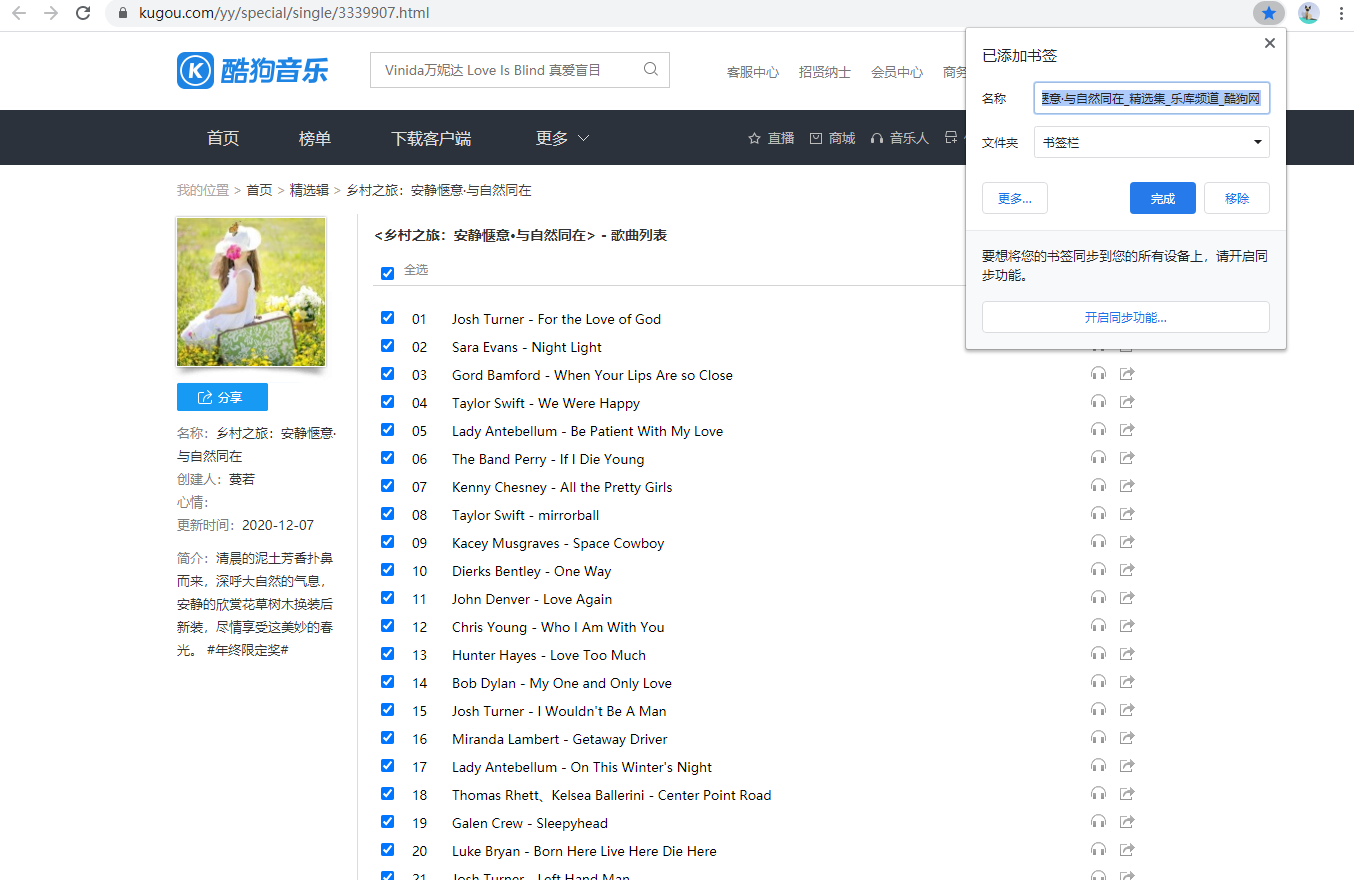
Task: Open the Chrome three-dot menu
Action: pos(1340,13)
